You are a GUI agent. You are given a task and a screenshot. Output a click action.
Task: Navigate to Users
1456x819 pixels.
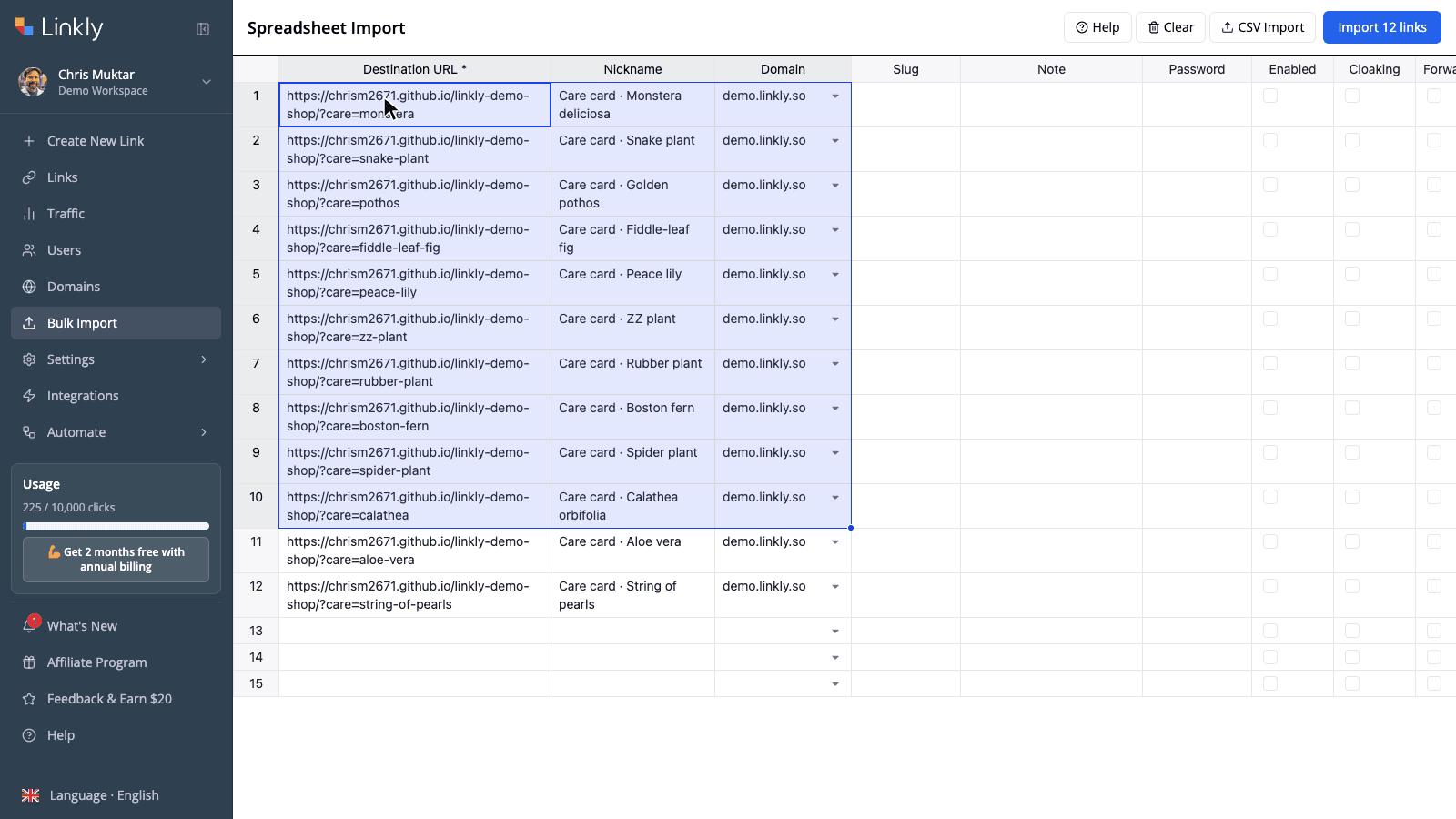tap(116, 250)
